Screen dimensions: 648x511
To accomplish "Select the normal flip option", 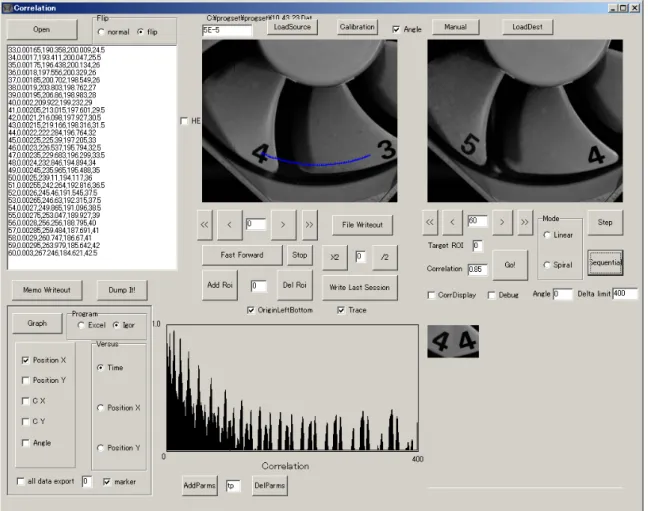I will [101, 32].
